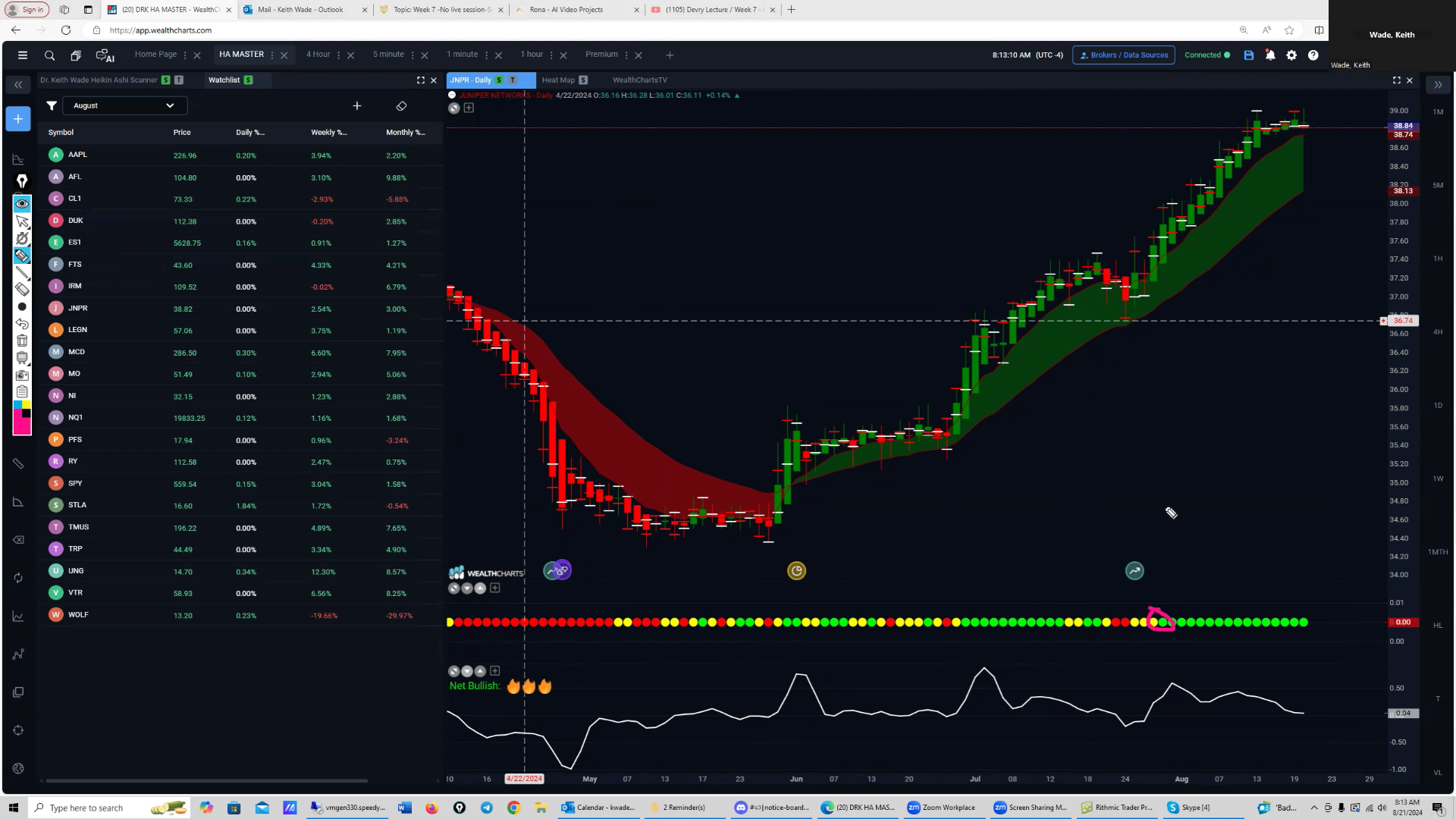This screenshot has height=819, width=1456.
Task: Switch to the 5 minute workspace tab
Action: [388, 55]
